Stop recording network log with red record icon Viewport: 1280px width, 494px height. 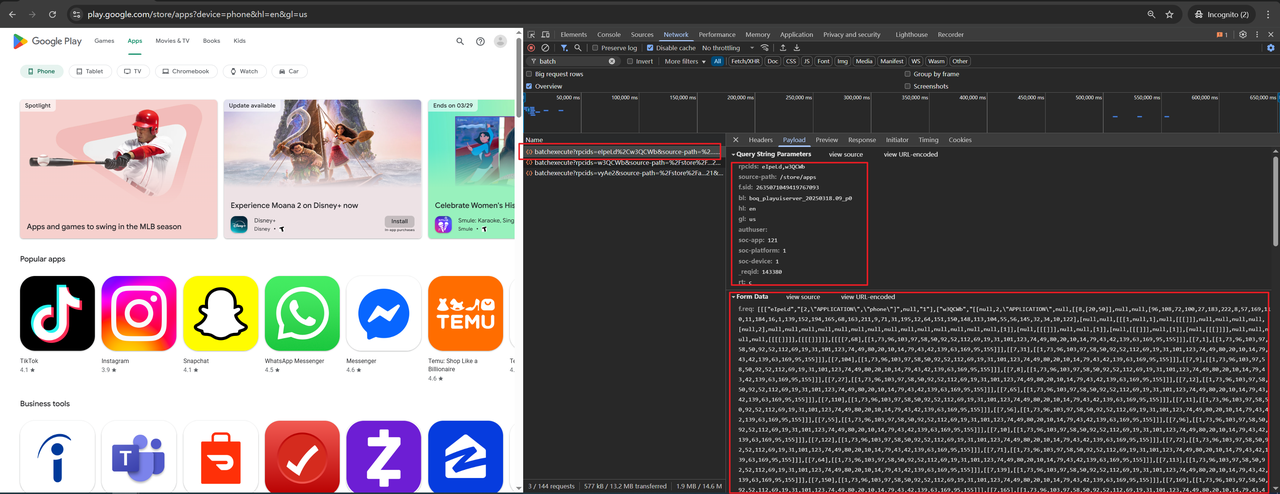click(531, 47)
